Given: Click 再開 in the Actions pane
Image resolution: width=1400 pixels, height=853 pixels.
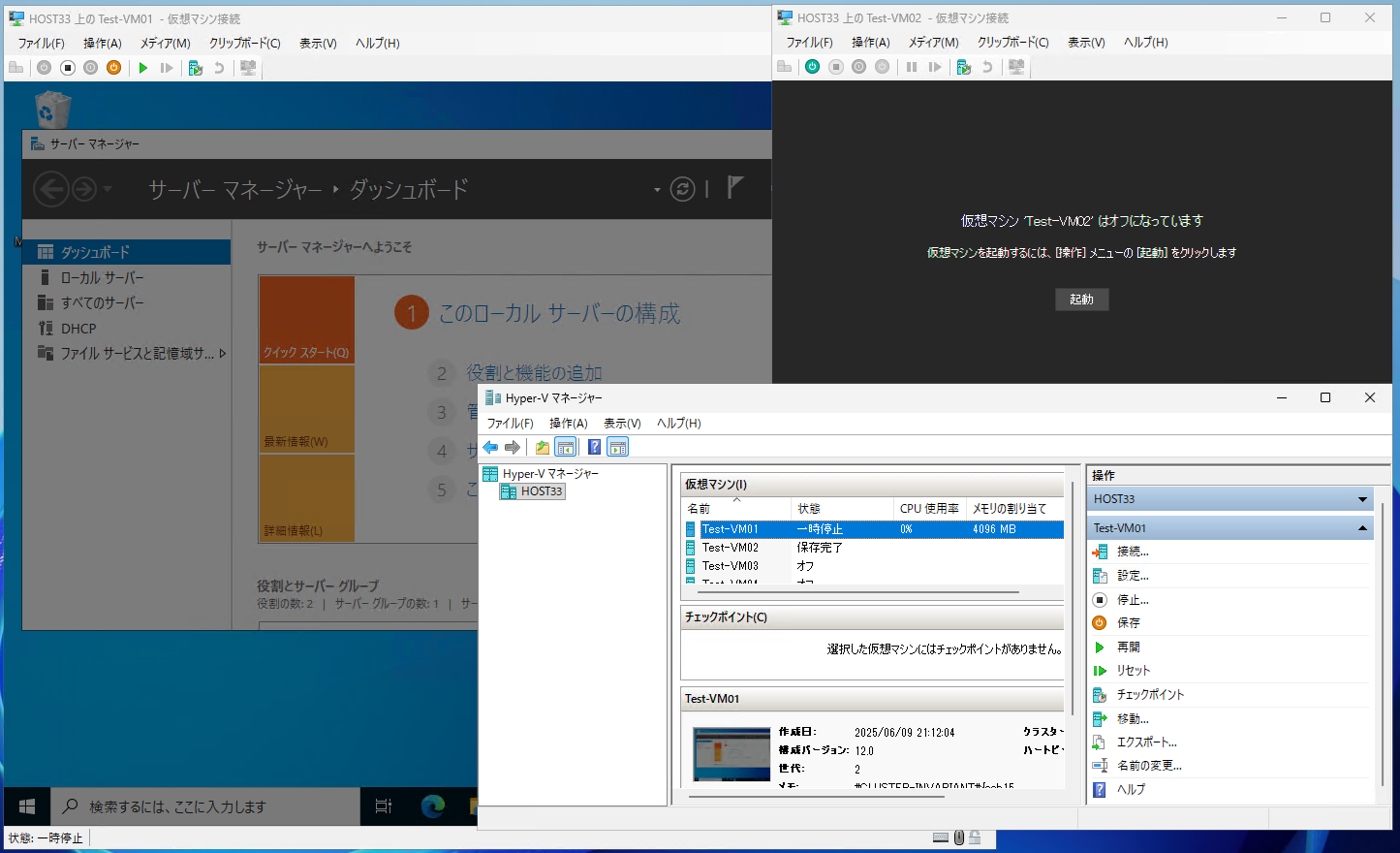Looking at the screenshot, I should click(x=1128, y=648).
